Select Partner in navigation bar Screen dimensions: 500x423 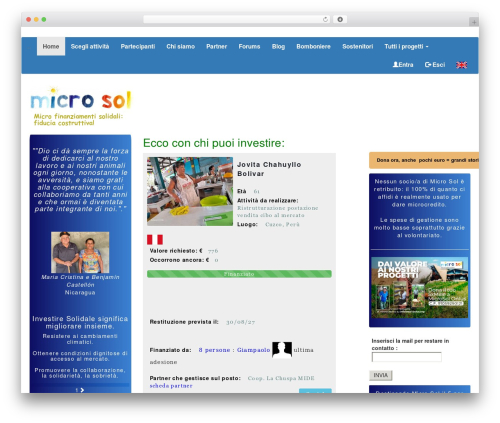coord(216,46)
